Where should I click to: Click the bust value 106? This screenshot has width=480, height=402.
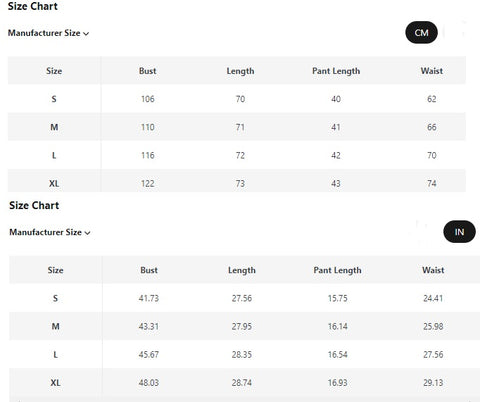tap(148, 99)
